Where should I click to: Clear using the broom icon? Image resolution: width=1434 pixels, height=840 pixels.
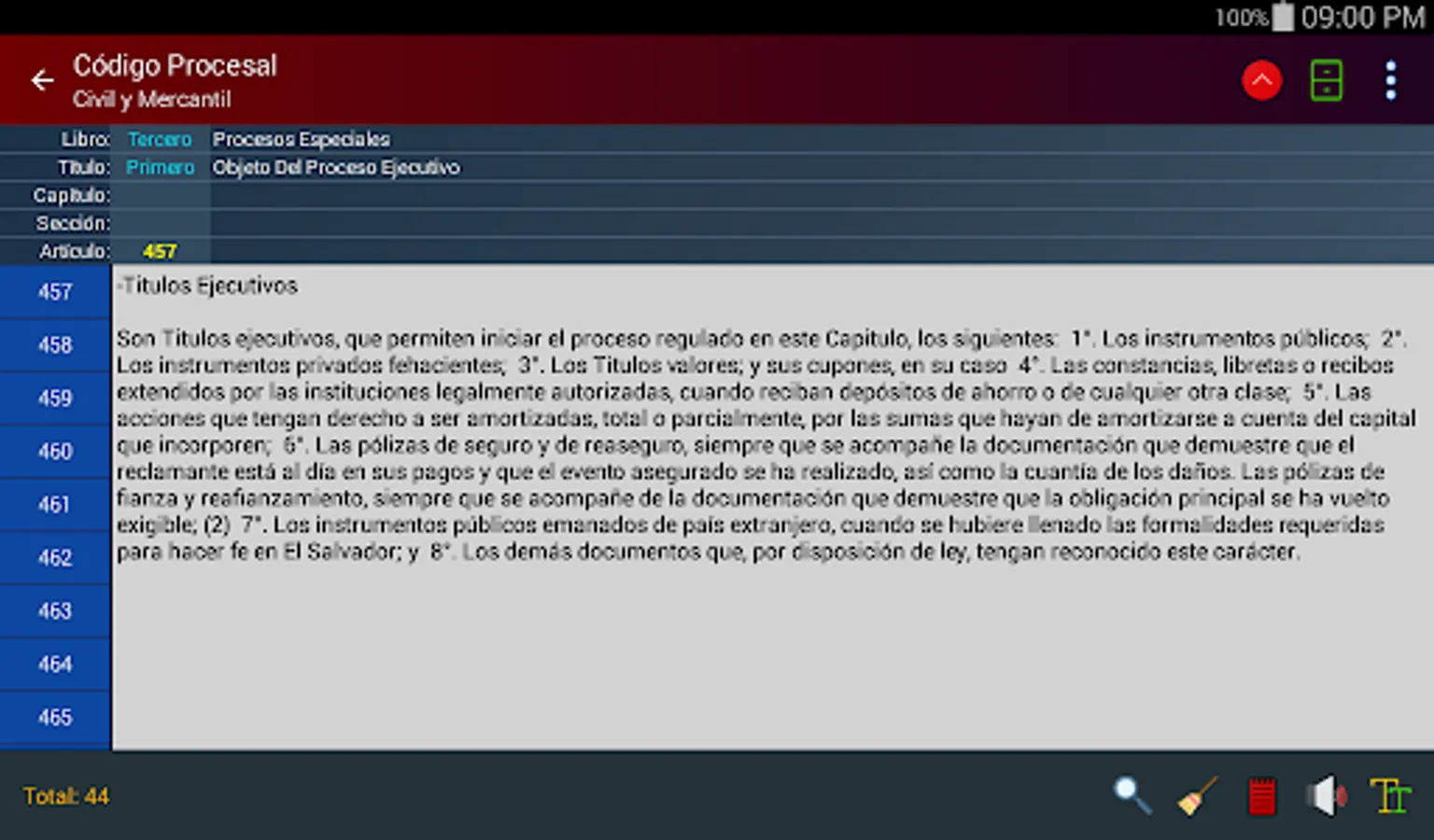click(x=1197, y=796)
